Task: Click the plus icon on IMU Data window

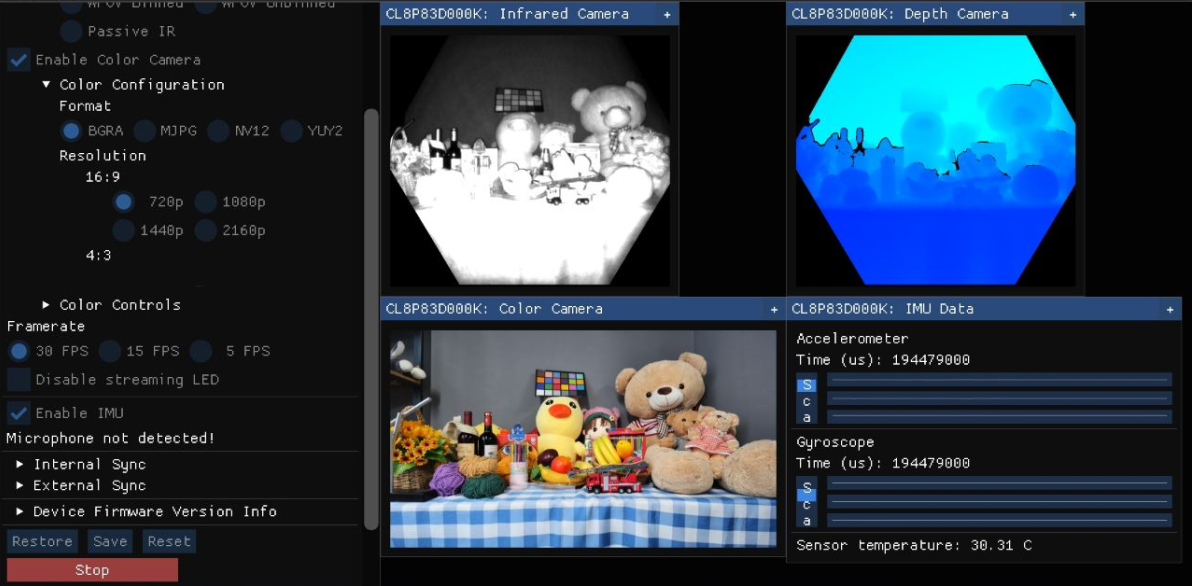Action: tap(1170, 310)
